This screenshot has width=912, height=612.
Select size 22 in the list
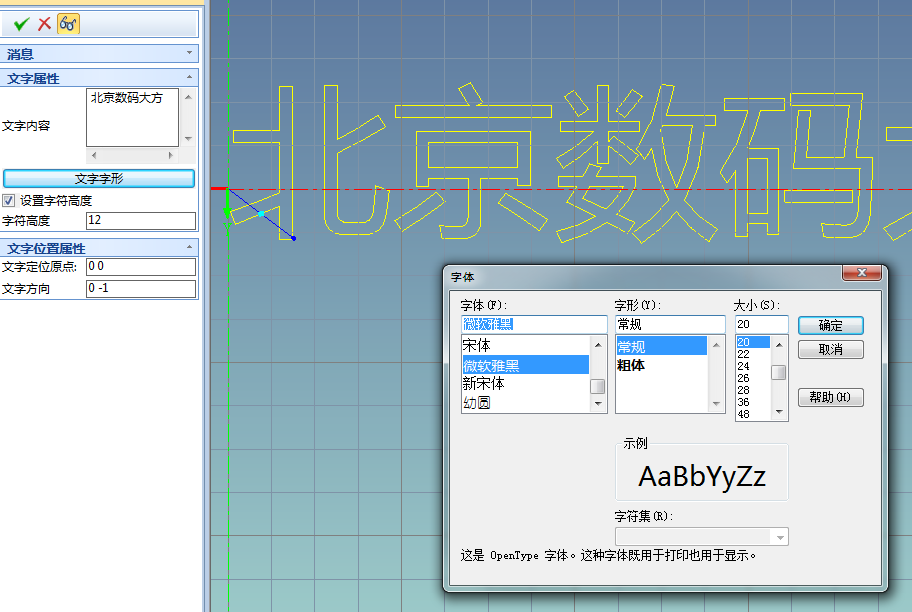tap(753, 354)
